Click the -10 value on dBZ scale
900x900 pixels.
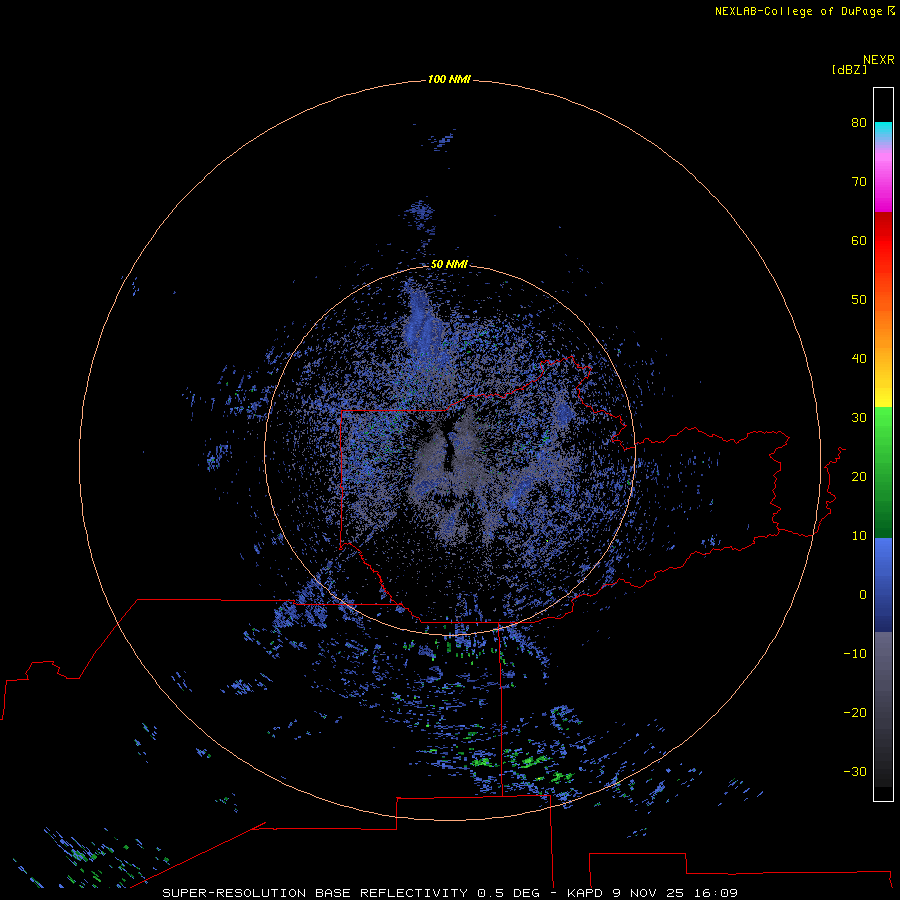pyautogui.click(x=855, y=654)
